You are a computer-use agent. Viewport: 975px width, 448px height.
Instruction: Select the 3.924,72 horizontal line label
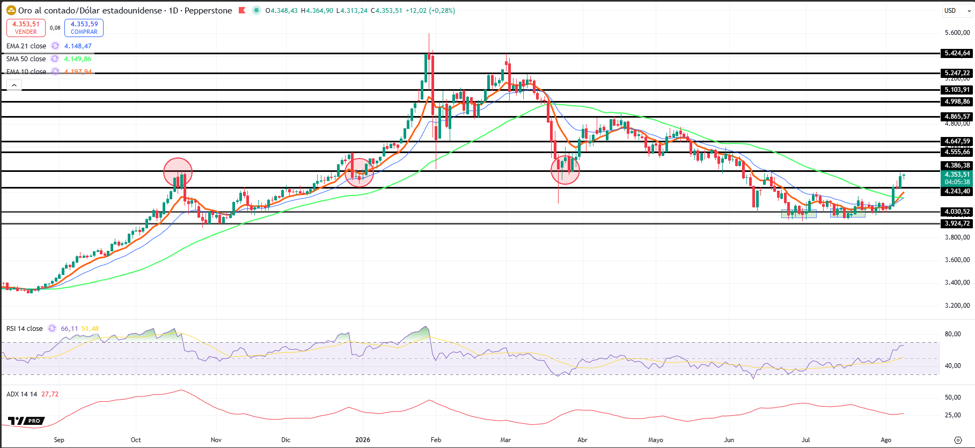click(956, 223)
